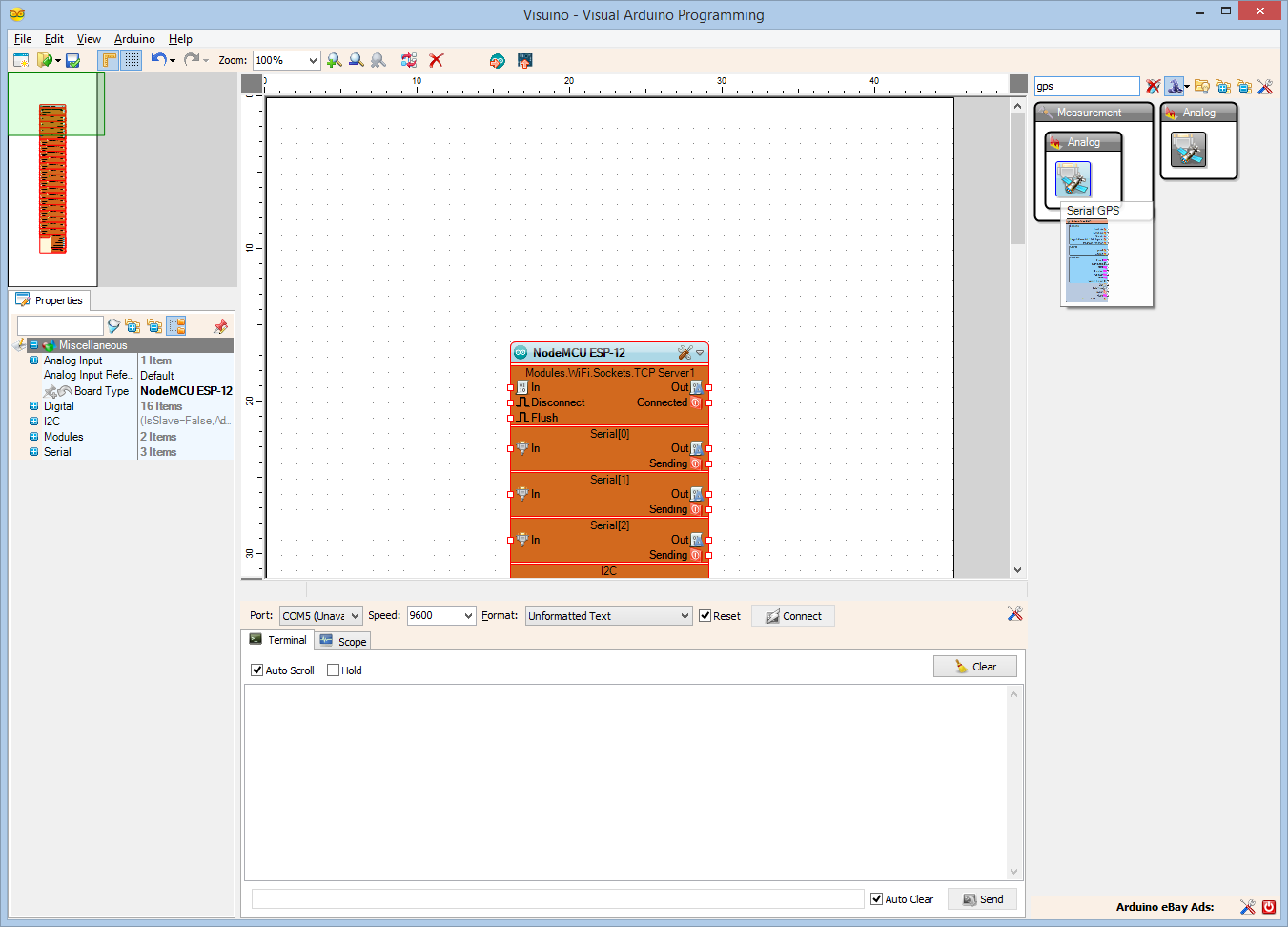
Task: Click the upload to board icon
Action: (x=524, y=60)
